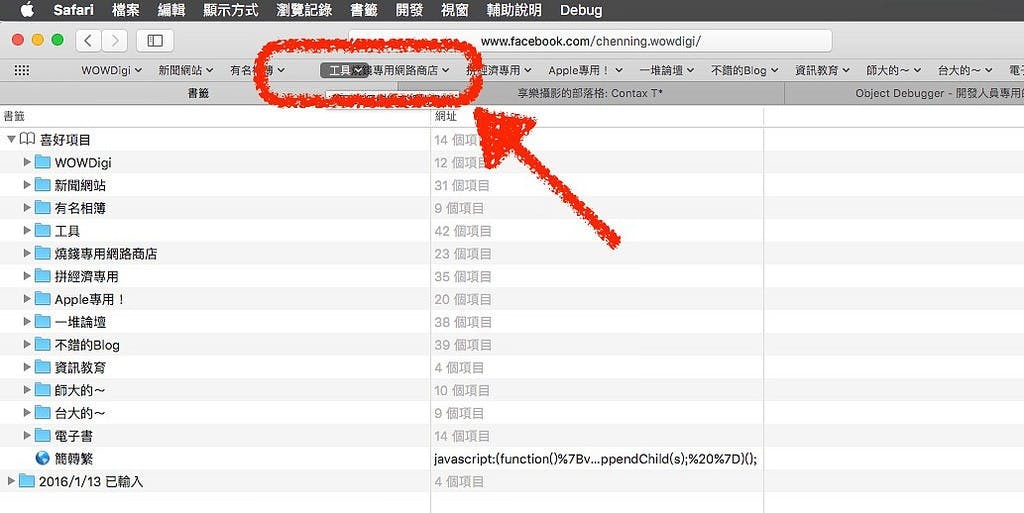This screenshot has width=1024, height=513.
Task: Expand the Apple專用！ folder
Action: click(x=27, y=299)
